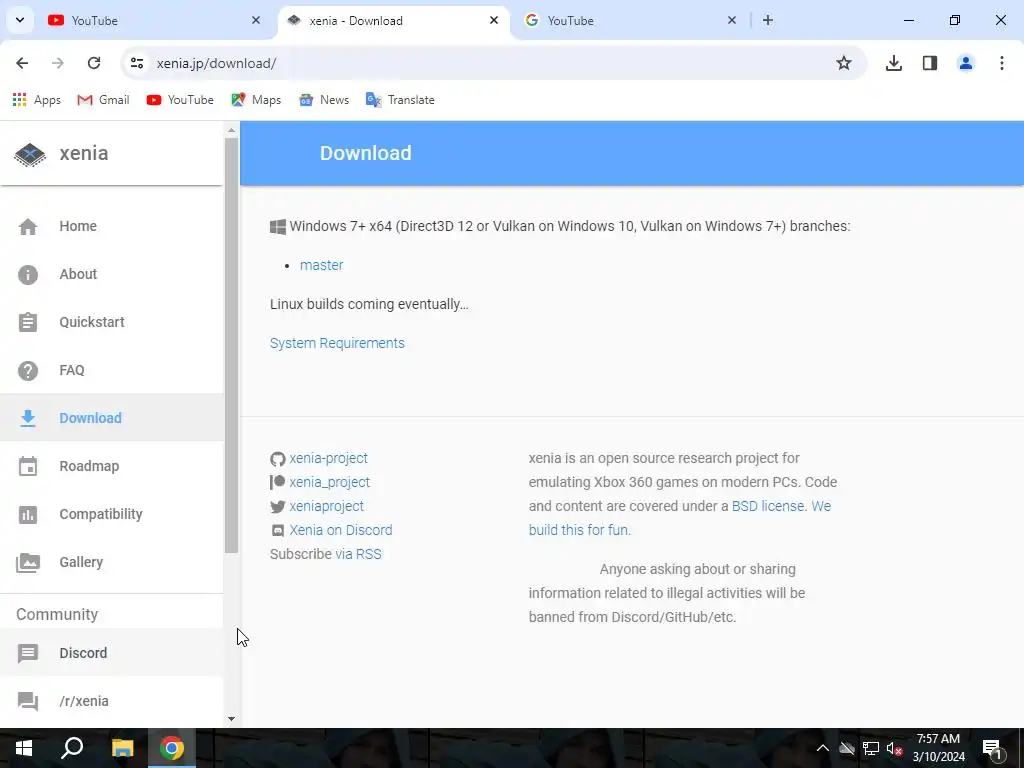
Task: Open the muted volume tray icon
Action: pos(895,748)
